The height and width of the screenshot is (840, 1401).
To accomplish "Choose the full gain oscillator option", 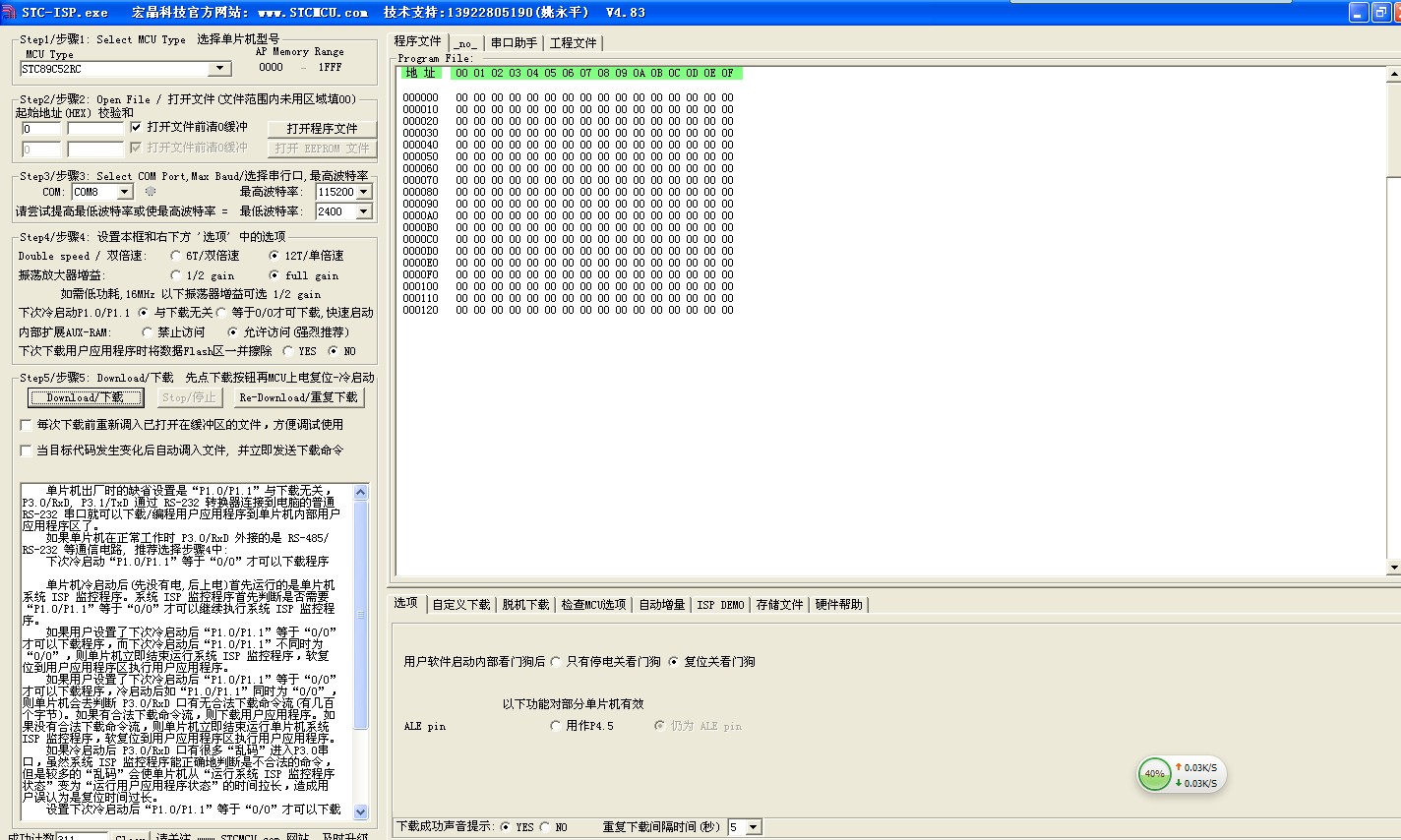I will coord(274,275).
